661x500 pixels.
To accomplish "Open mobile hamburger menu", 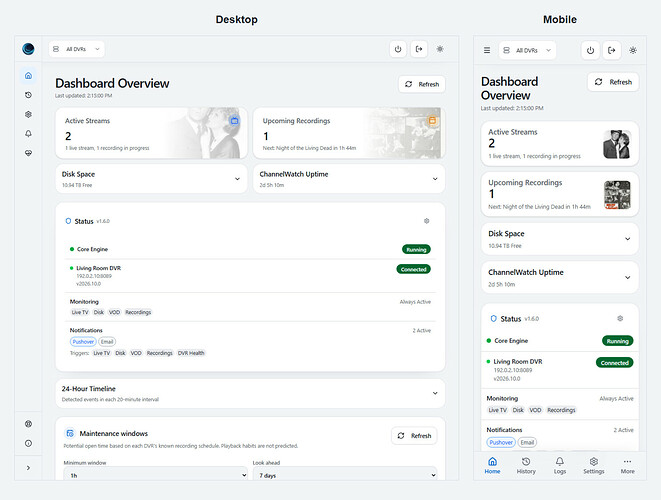I will (x=487, y=50).
